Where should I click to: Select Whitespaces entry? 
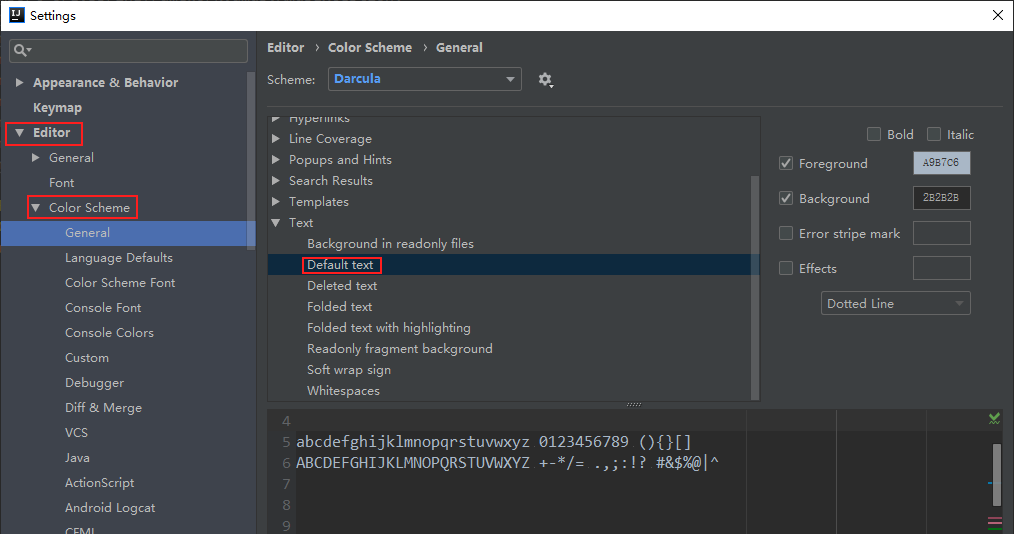click(x=343, y=390)
